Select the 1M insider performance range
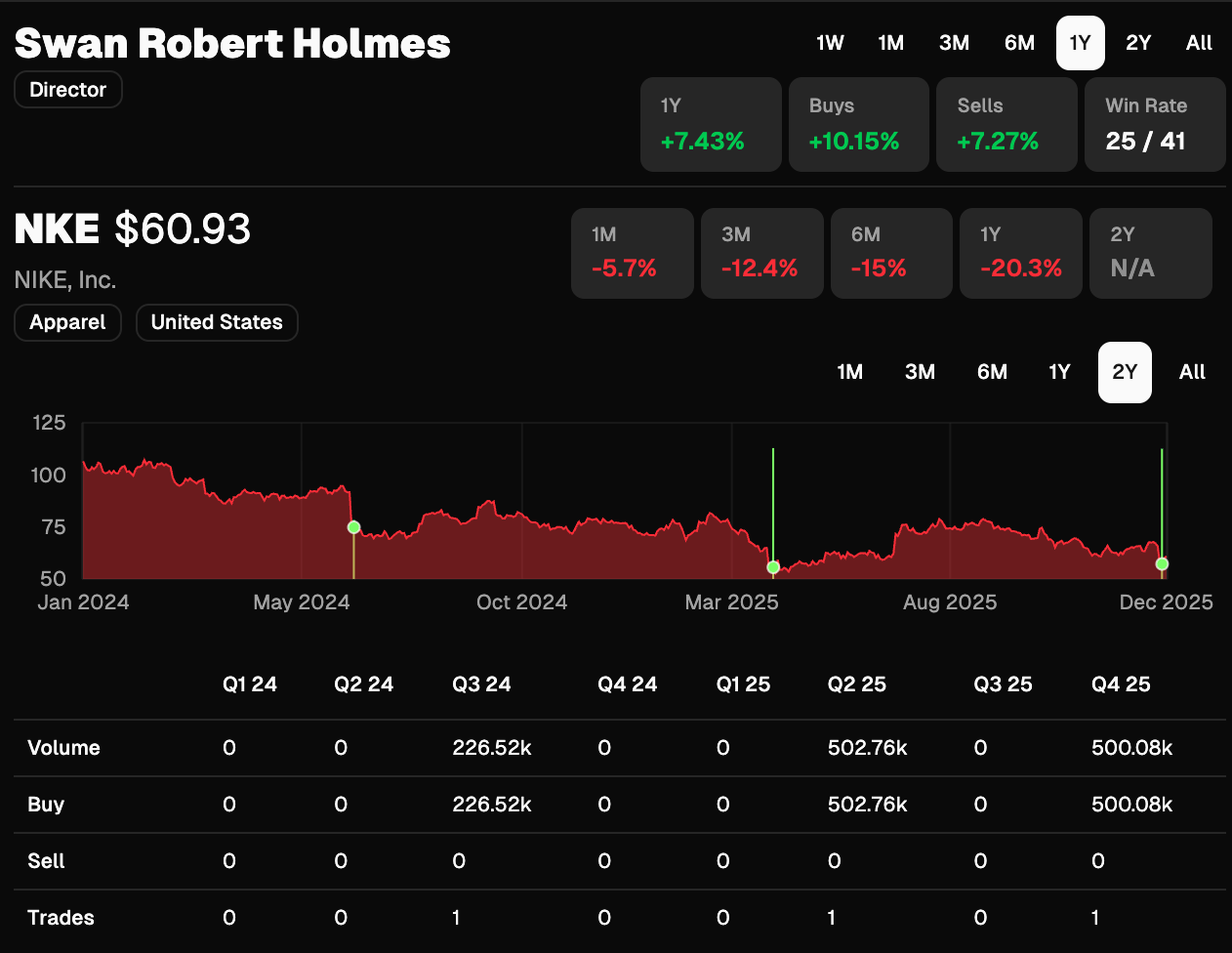This screenshot has height=953, width=1232. [890, 43]
